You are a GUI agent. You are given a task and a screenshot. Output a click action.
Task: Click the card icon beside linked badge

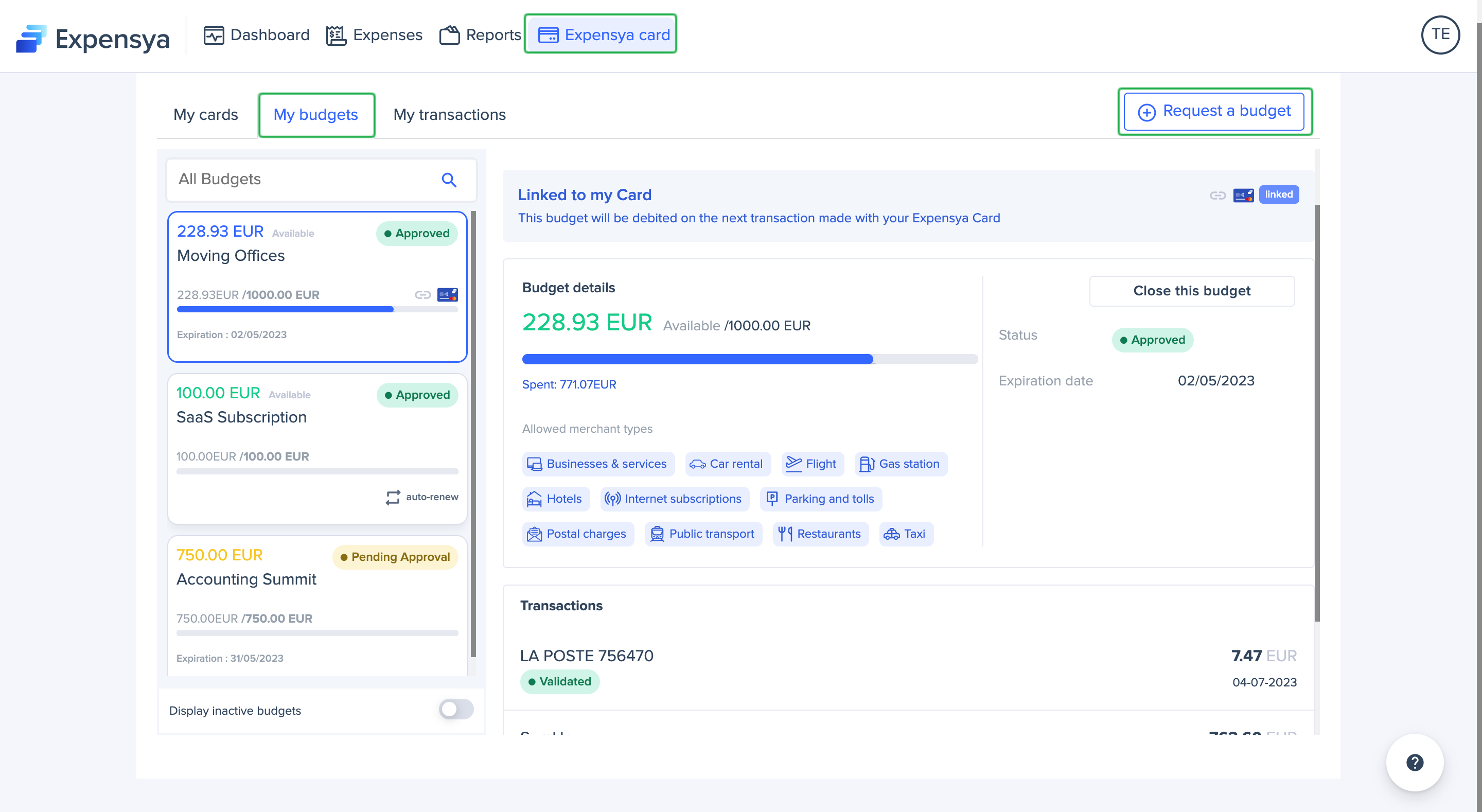coord(1243,195)
